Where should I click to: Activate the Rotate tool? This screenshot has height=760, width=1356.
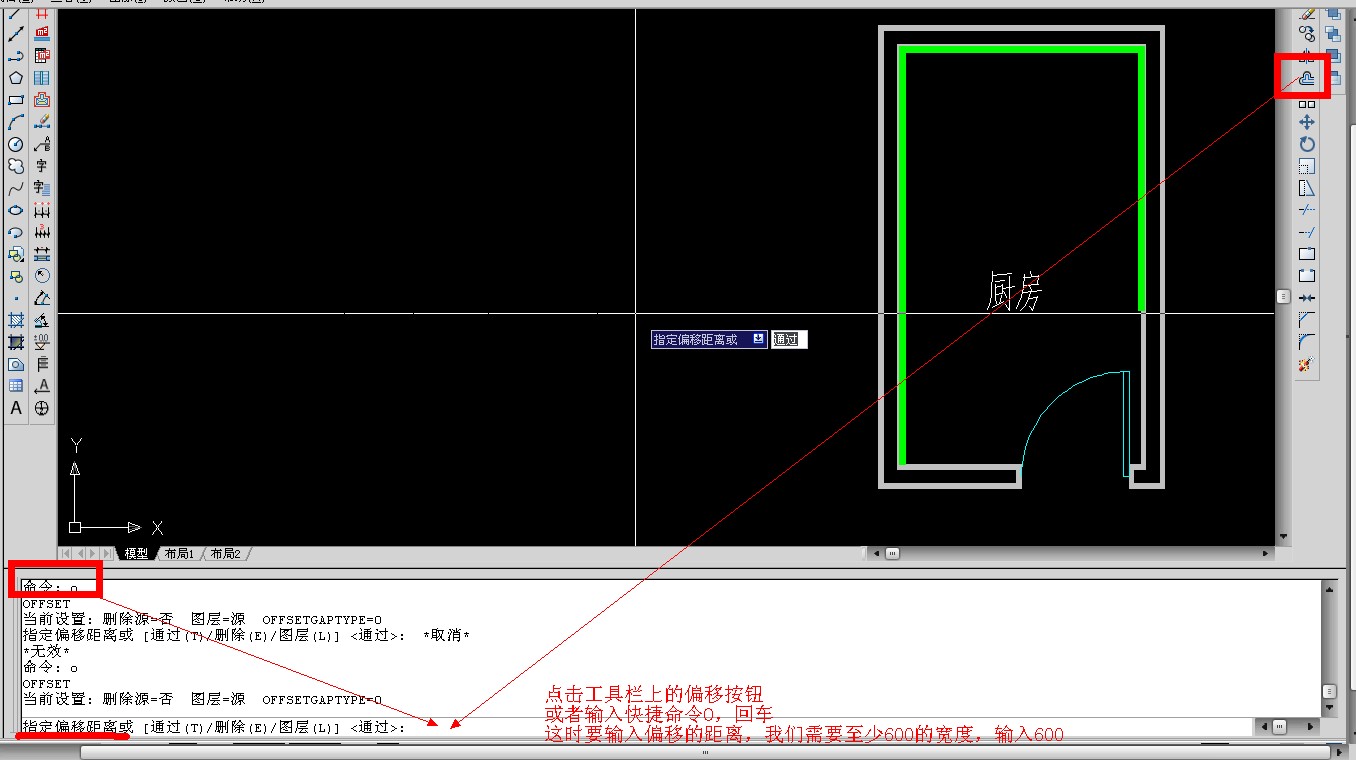point(1306,145)
